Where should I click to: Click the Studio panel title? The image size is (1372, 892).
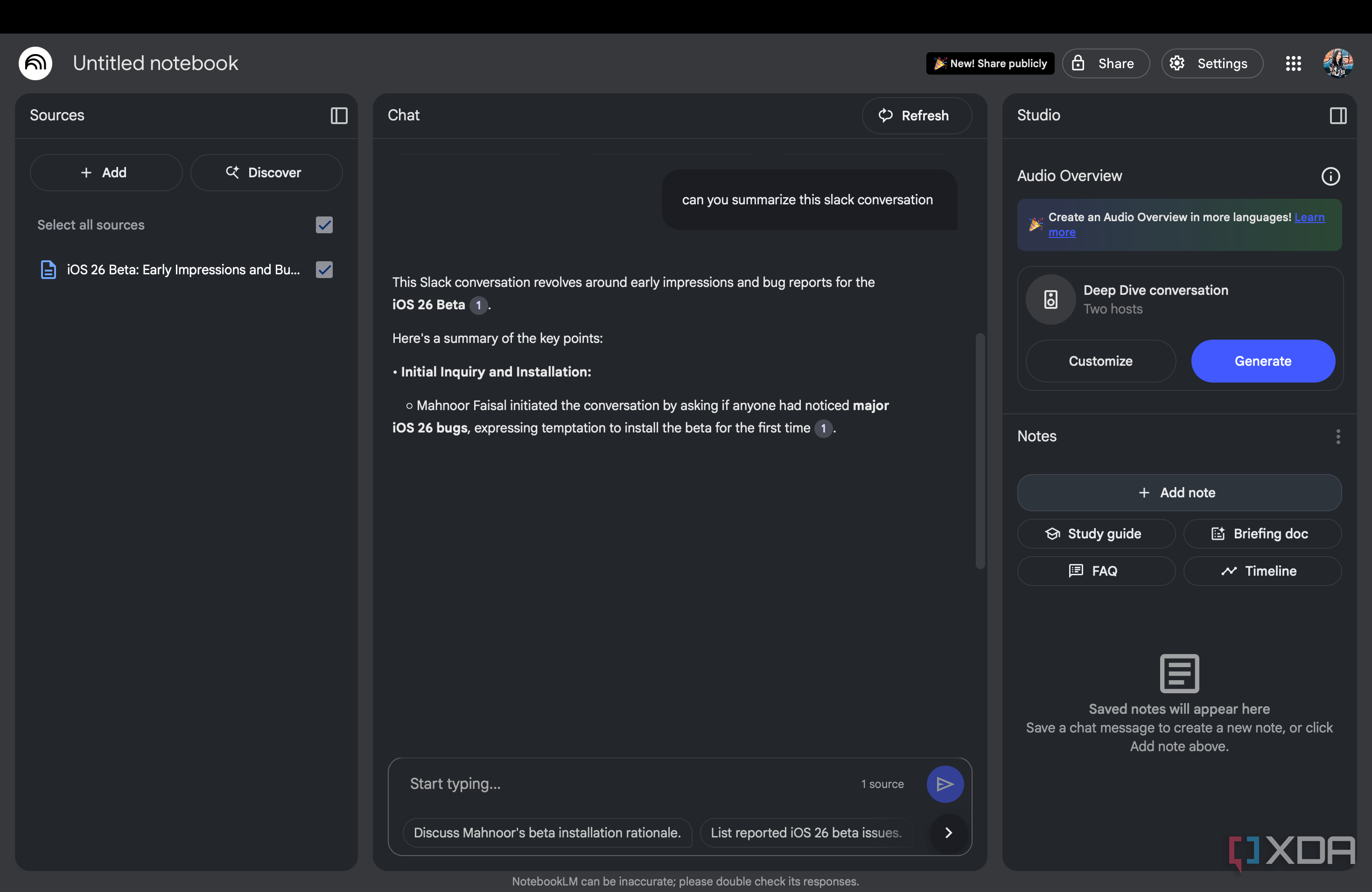point(1038,115)
